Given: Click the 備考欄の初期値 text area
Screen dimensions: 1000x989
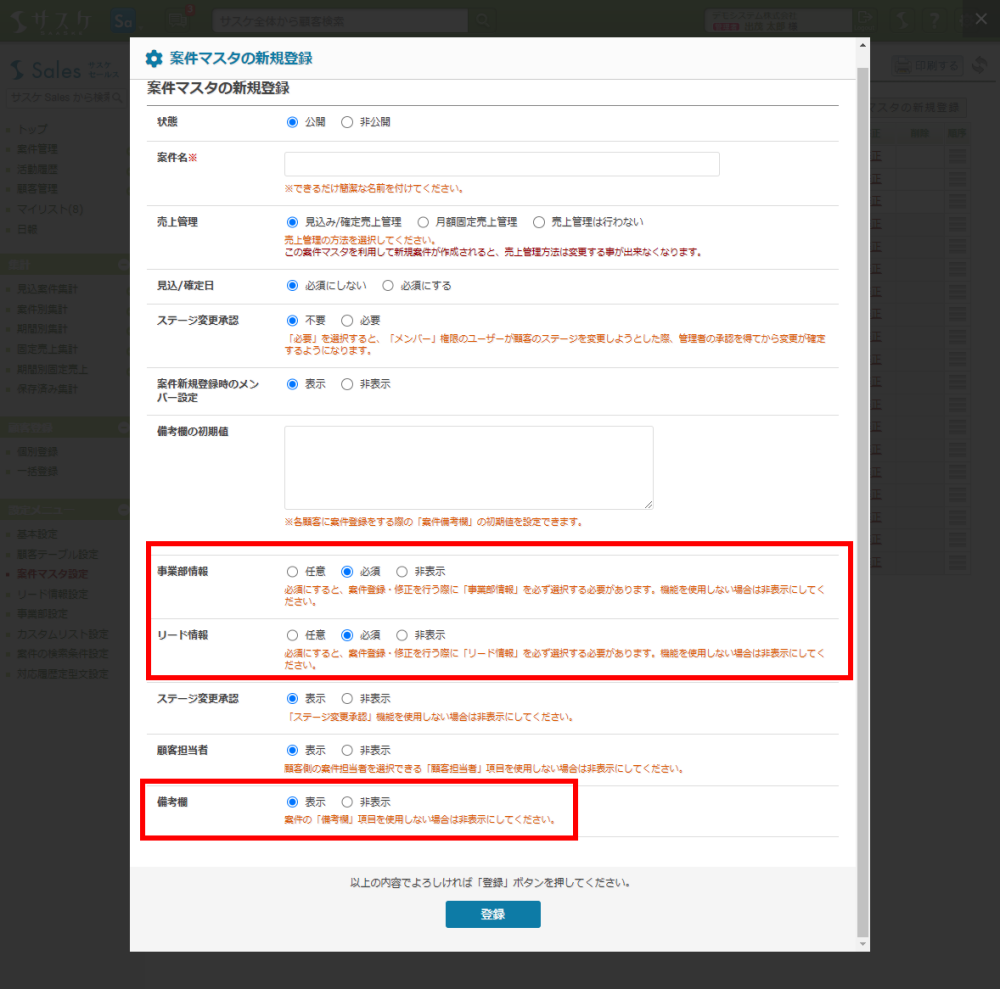Looking at the screenshot, I should pyautogui.click(x=468, y=467).
